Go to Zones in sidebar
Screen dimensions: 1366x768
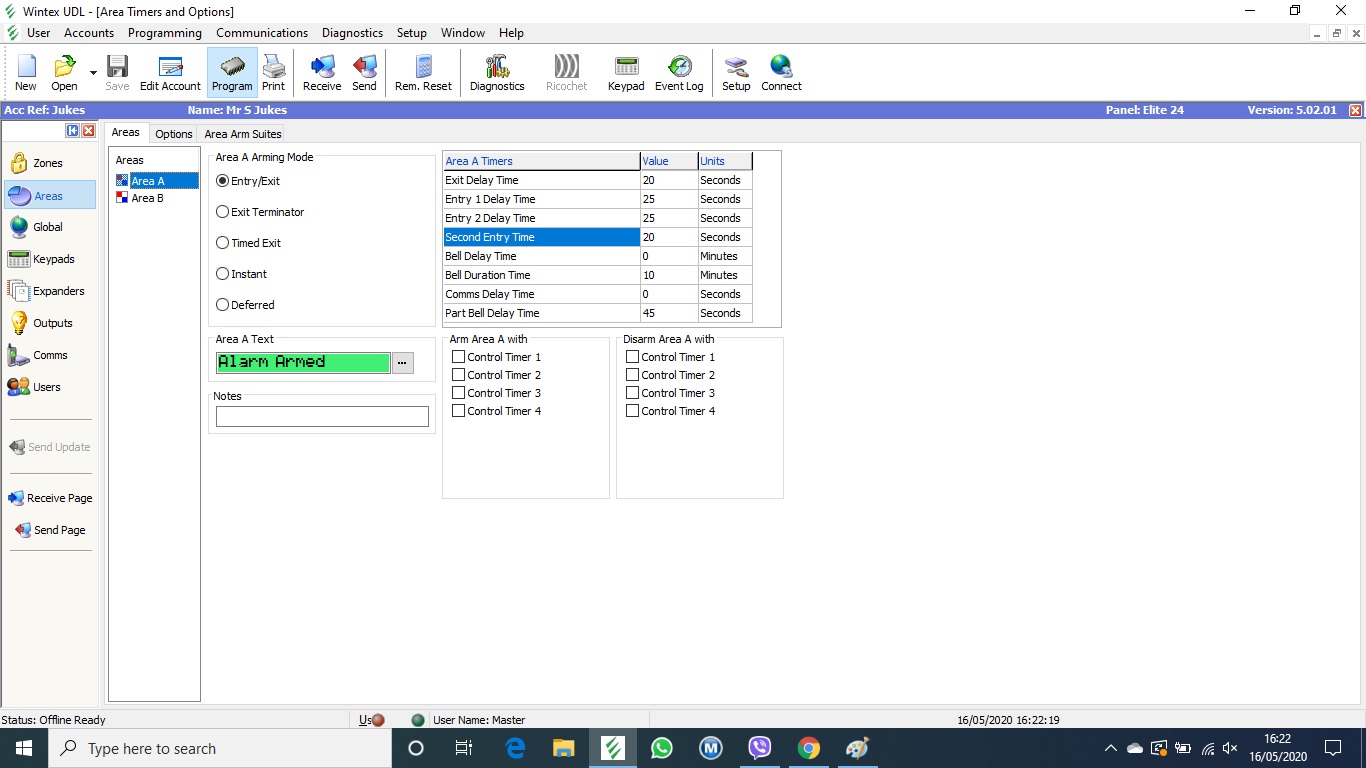pyautogui.click(x=49, y=163)
